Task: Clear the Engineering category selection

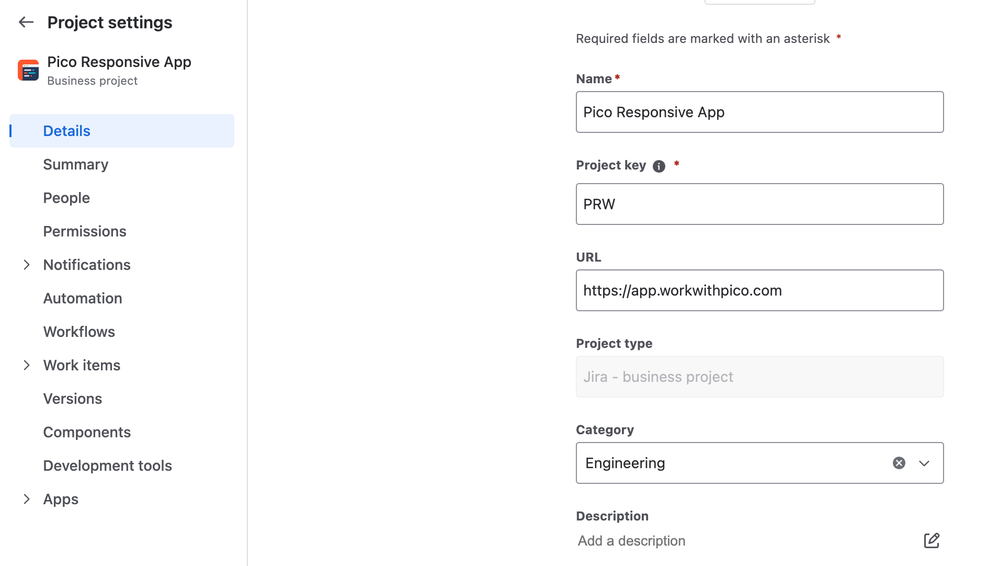Action: pos(899,463)
